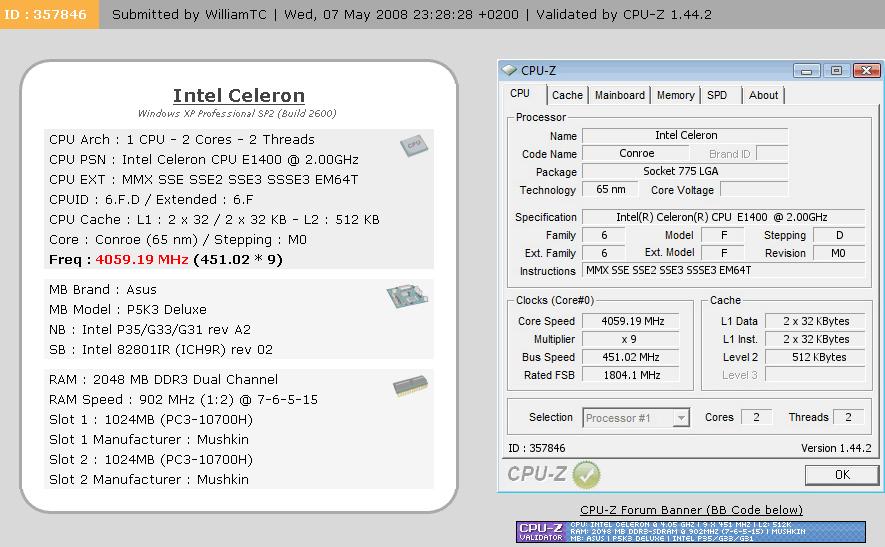
Task: Click 'Version 1.44.2' text in CPU-Z window
Action: [836, 448]
